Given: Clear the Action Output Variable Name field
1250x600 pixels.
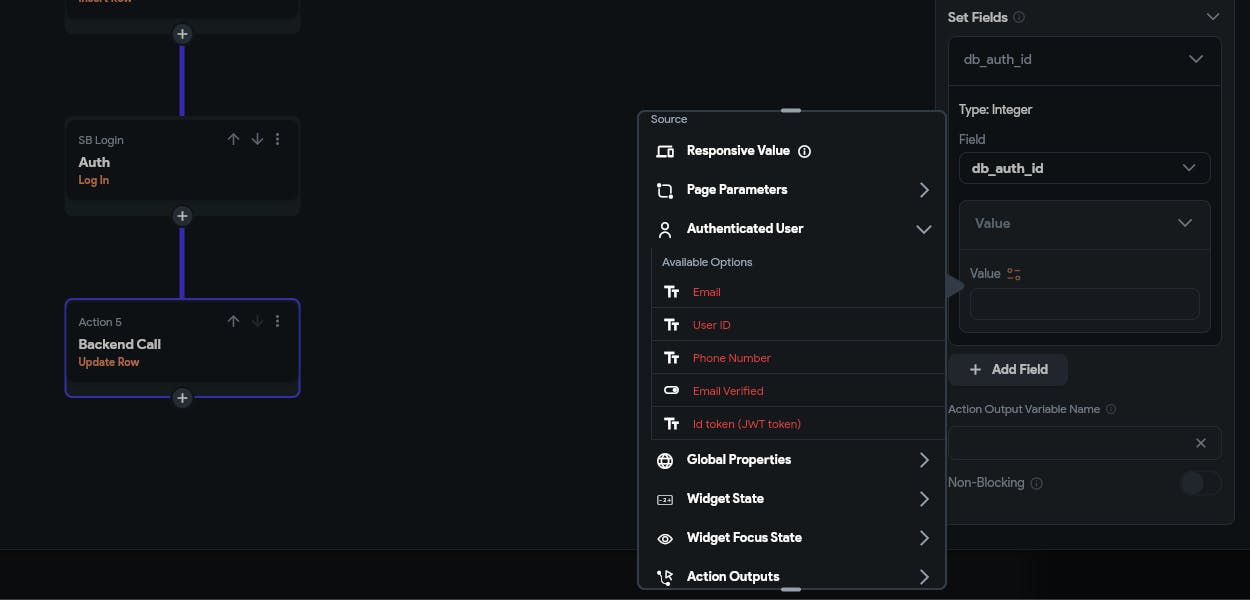Looking at the screenshot, I should point(1200,443).
